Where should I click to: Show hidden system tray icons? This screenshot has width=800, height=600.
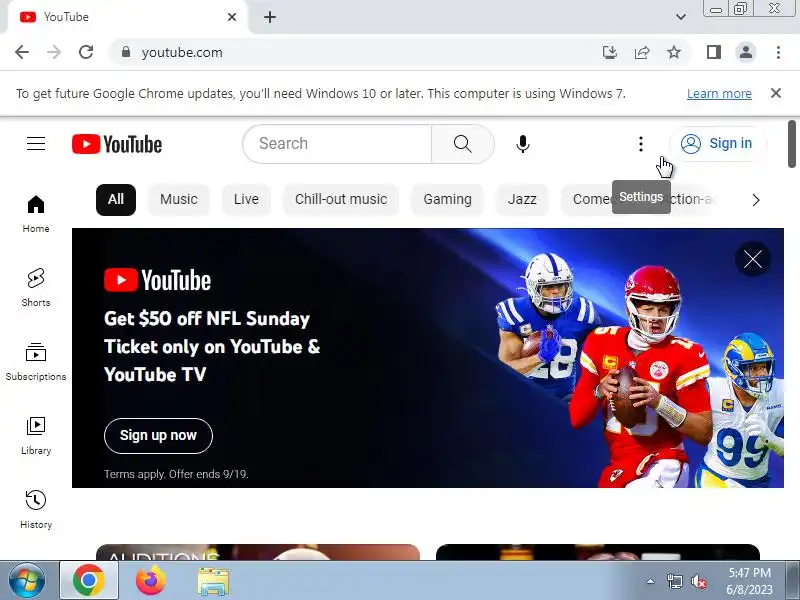click(650, 581)
